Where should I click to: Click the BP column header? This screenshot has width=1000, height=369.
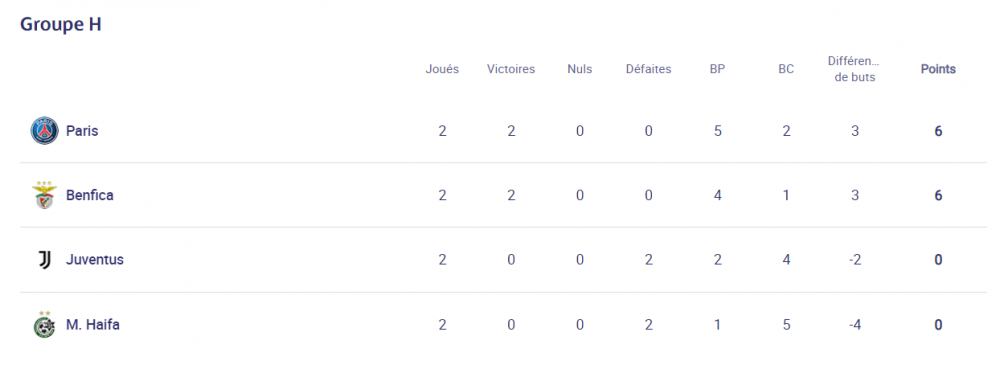point(717,69)
